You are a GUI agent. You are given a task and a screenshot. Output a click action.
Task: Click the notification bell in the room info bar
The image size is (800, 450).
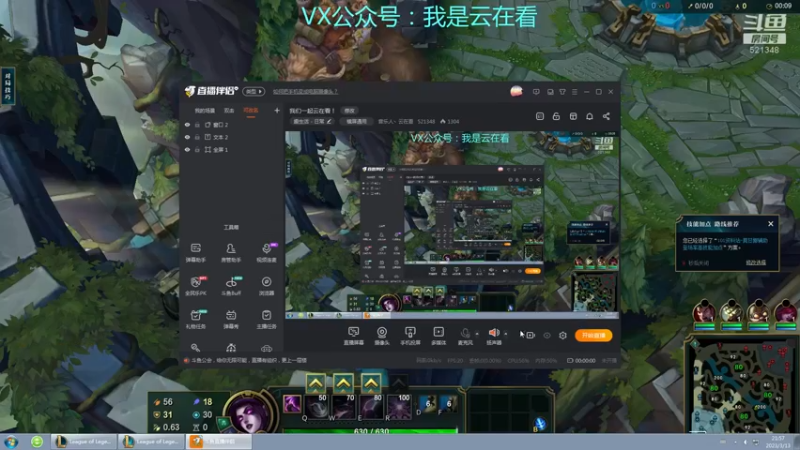589,116
